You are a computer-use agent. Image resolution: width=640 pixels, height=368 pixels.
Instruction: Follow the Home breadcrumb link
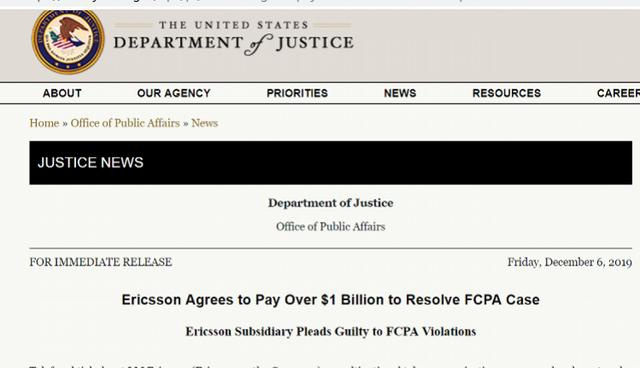(44, 123)
